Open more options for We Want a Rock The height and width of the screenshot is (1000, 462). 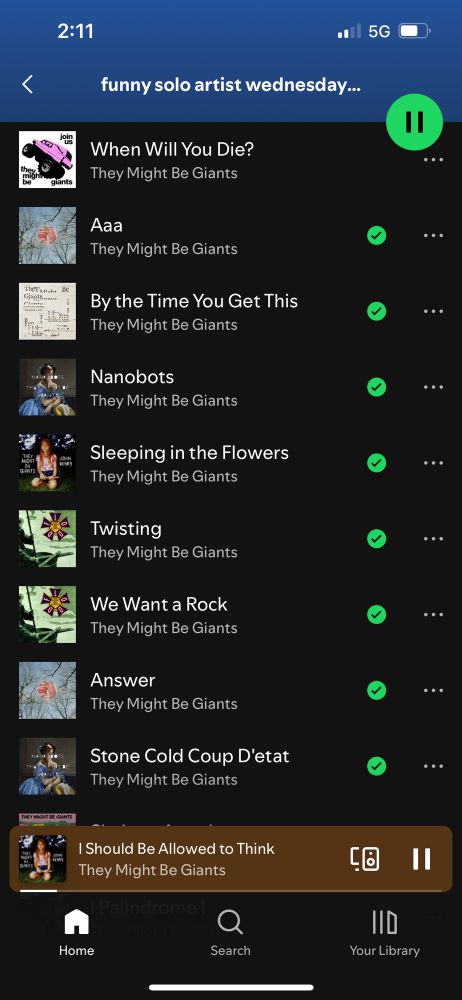(x=433, y=615)
